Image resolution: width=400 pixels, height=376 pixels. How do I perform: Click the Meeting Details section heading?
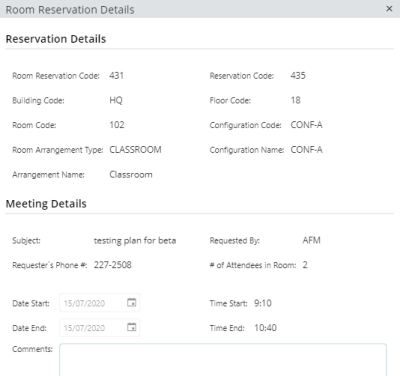[46, 204]
